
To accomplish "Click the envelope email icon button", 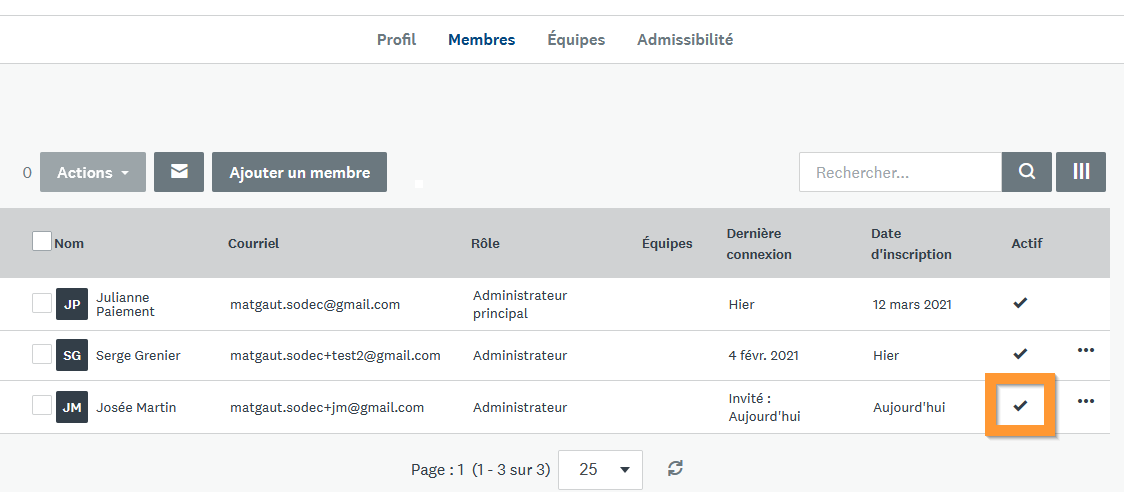I will point(179,172).
